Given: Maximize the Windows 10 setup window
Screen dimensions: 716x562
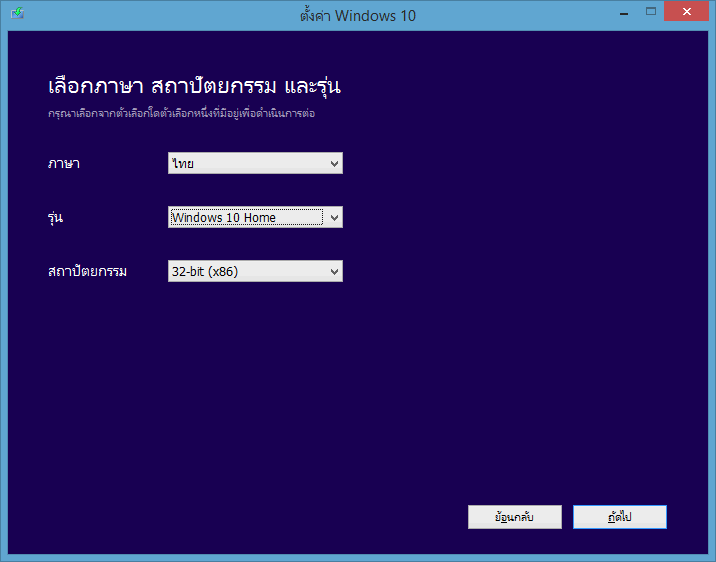Looking at the screenshot, I should tap(649, 12).
